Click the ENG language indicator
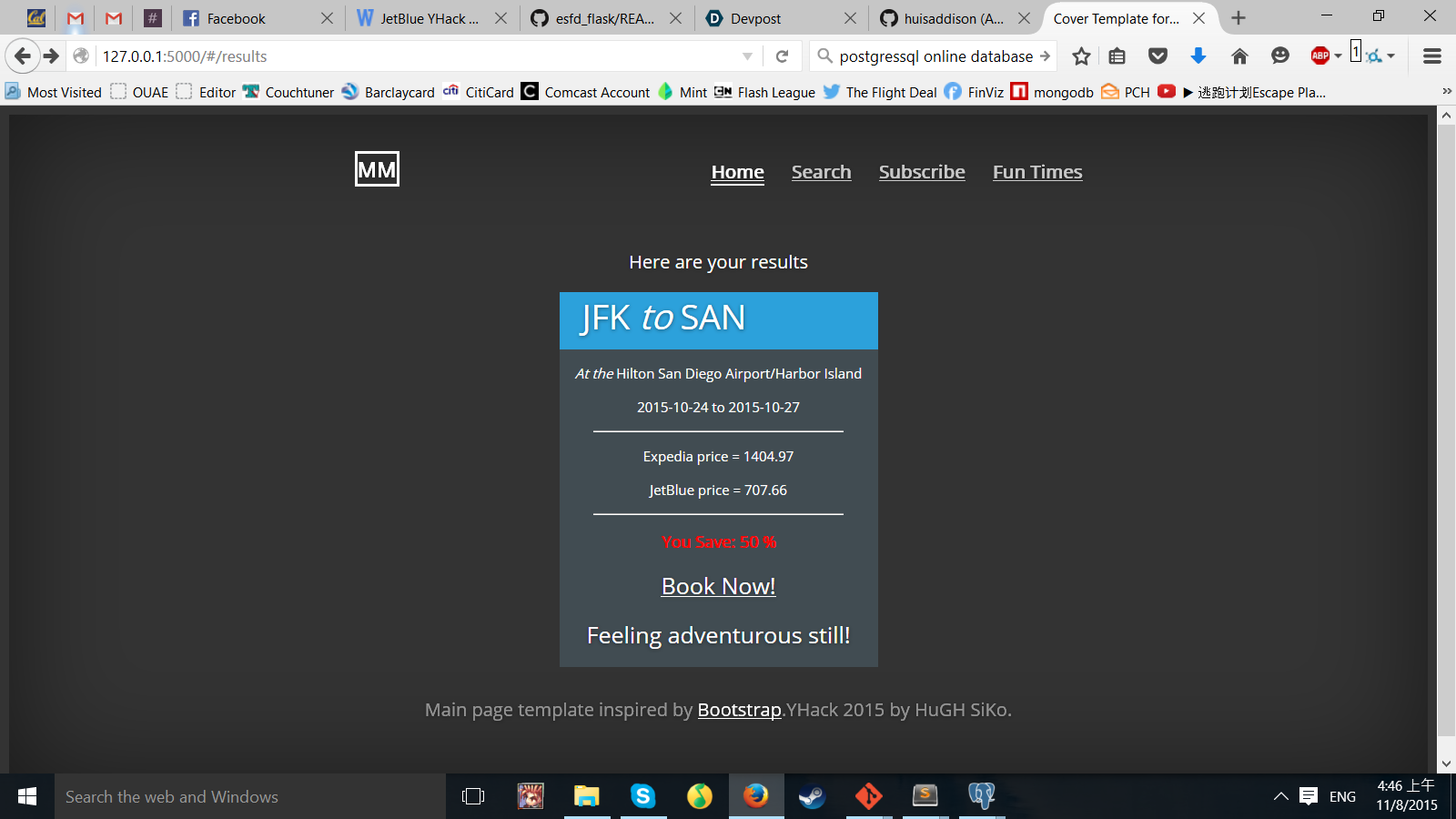The width and height of the screenshot is (1456, 819). click(1342, 796)
